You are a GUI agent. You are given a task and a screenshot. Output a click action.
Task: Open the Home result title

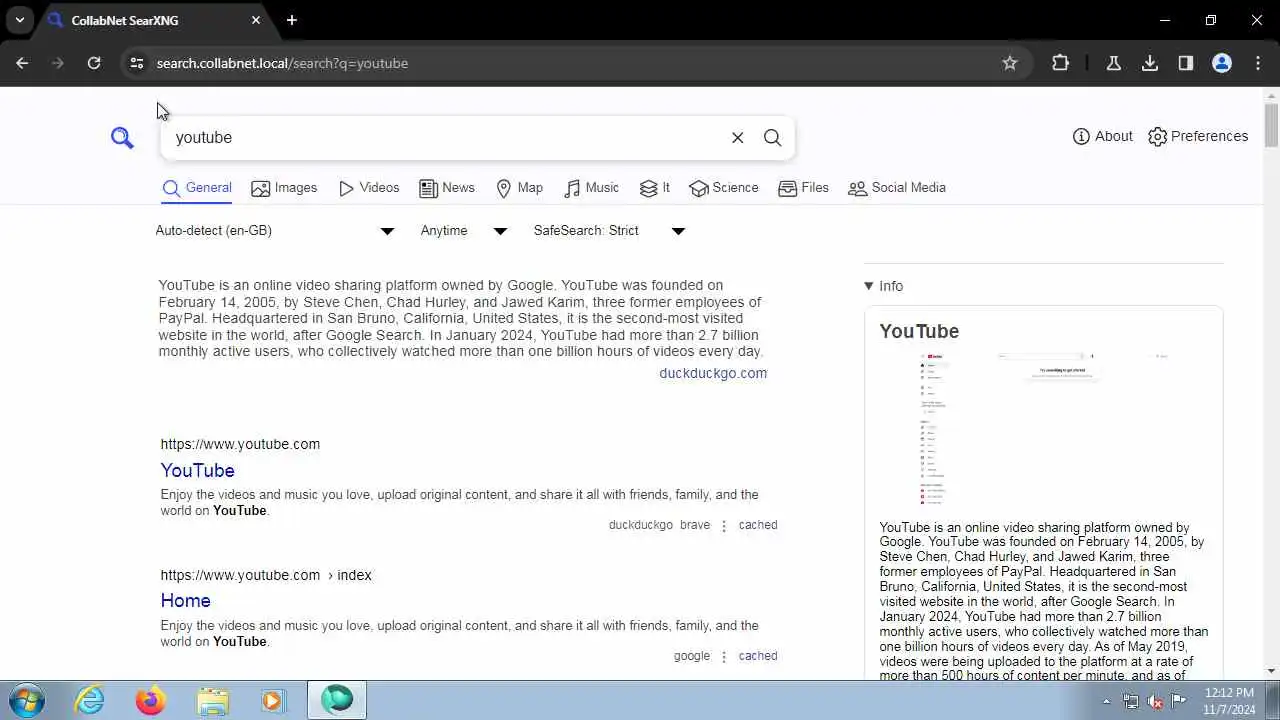186,601
